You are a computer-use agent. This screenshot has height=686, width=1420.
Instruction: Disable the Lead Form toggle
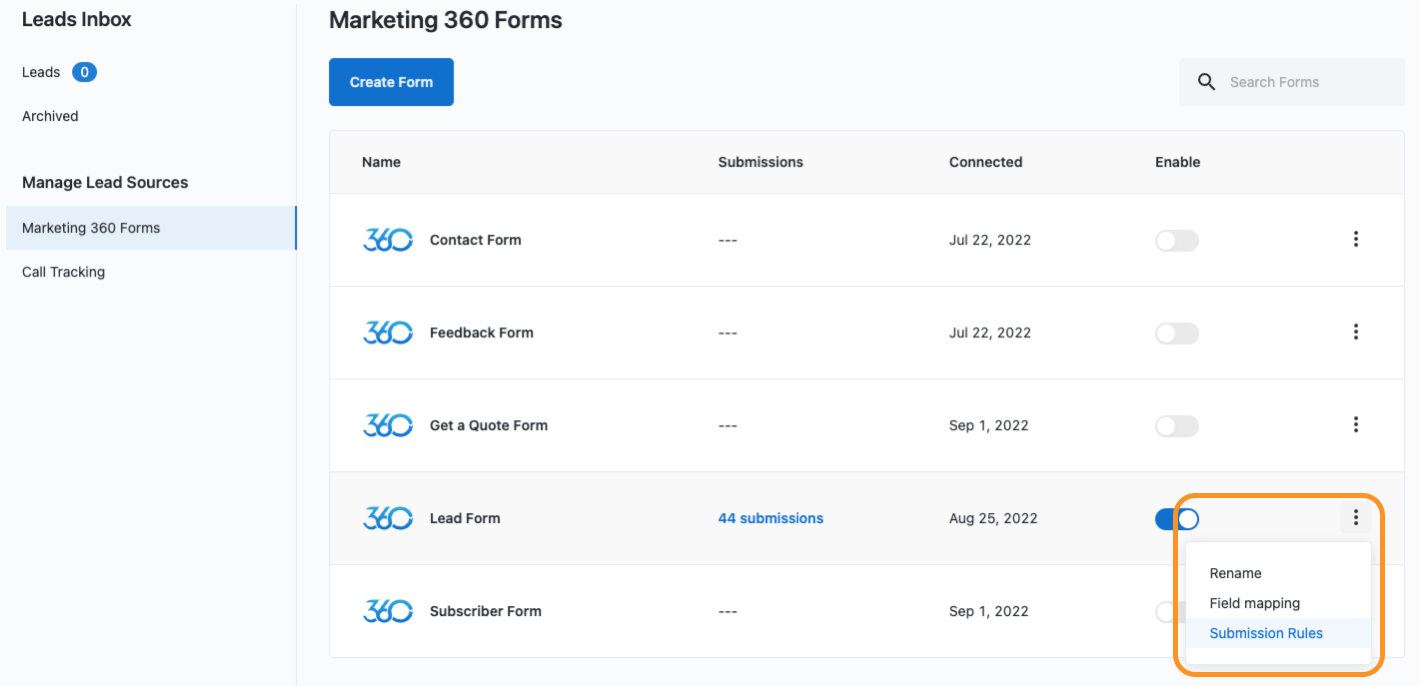click(1176, 518)
